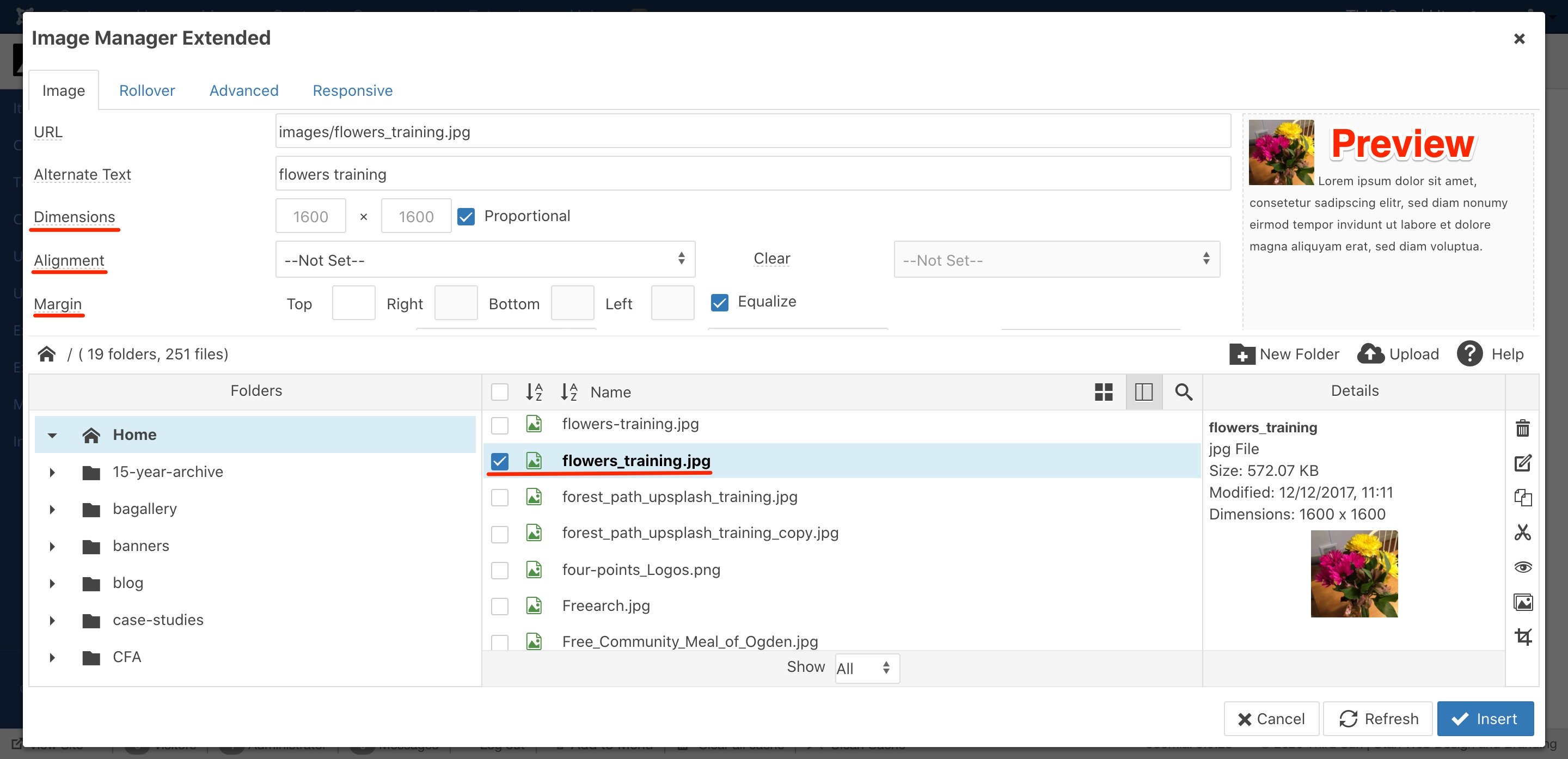Switch to the Rollover tab
The width and height of the screenshot is (1568, 759).
[x=146, y=91]
